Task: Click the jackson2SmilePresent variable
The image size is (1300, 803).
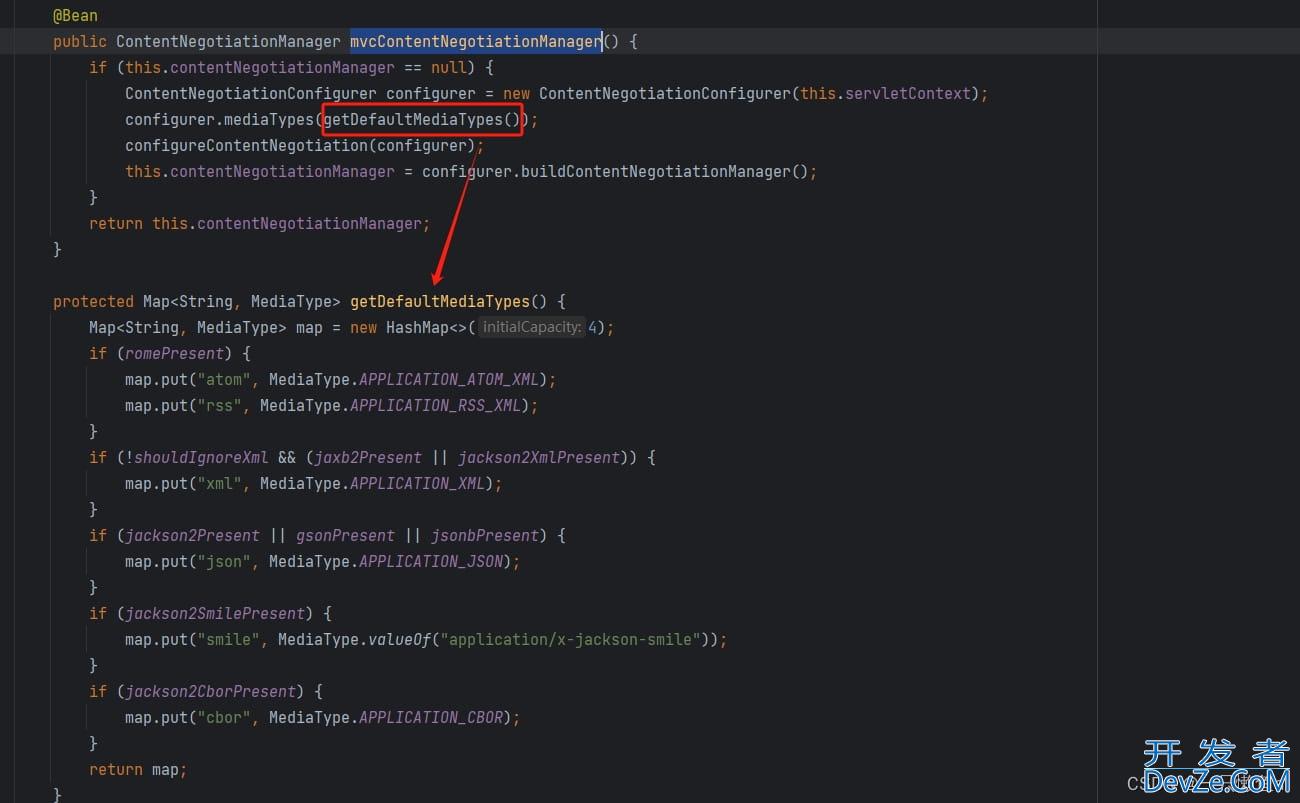Action: [215, 614]
